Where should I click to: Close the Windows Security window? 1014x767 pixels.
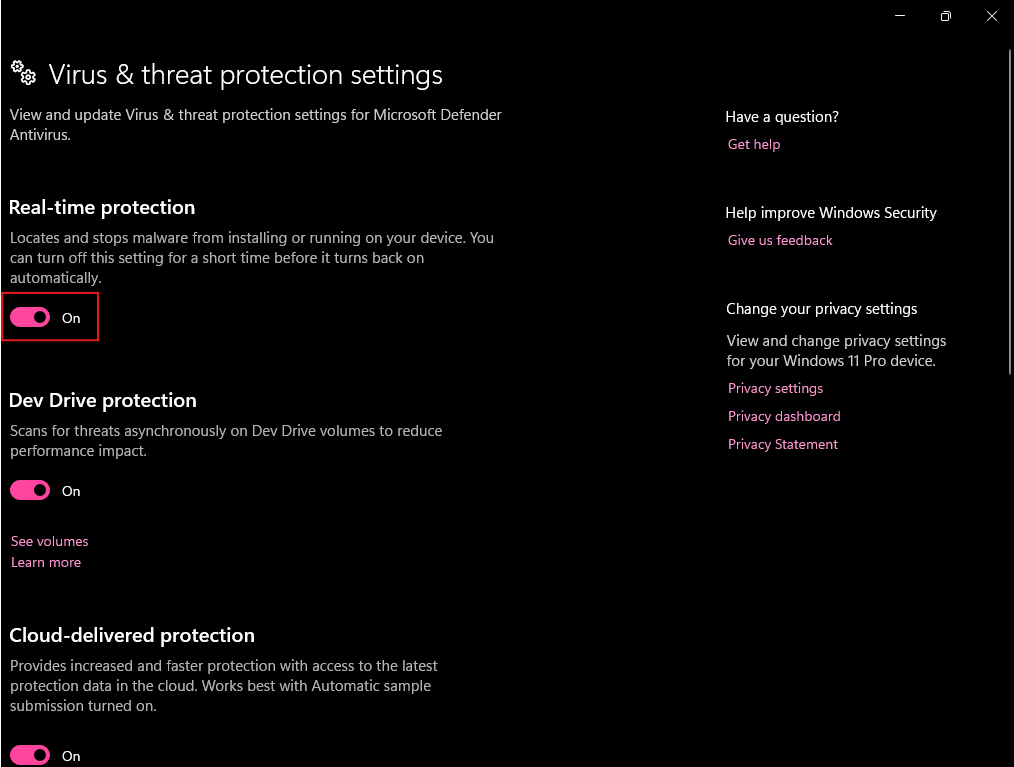[991, 16]
